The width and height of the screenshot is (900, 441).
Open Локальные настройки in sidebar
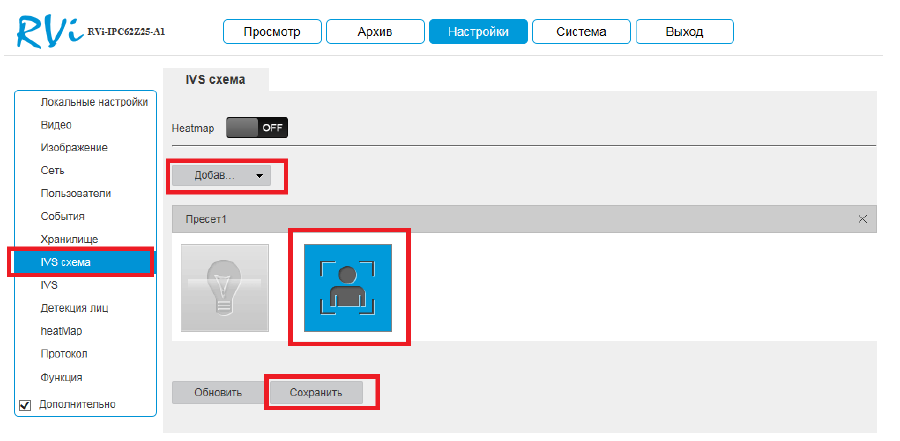(93, 102)
